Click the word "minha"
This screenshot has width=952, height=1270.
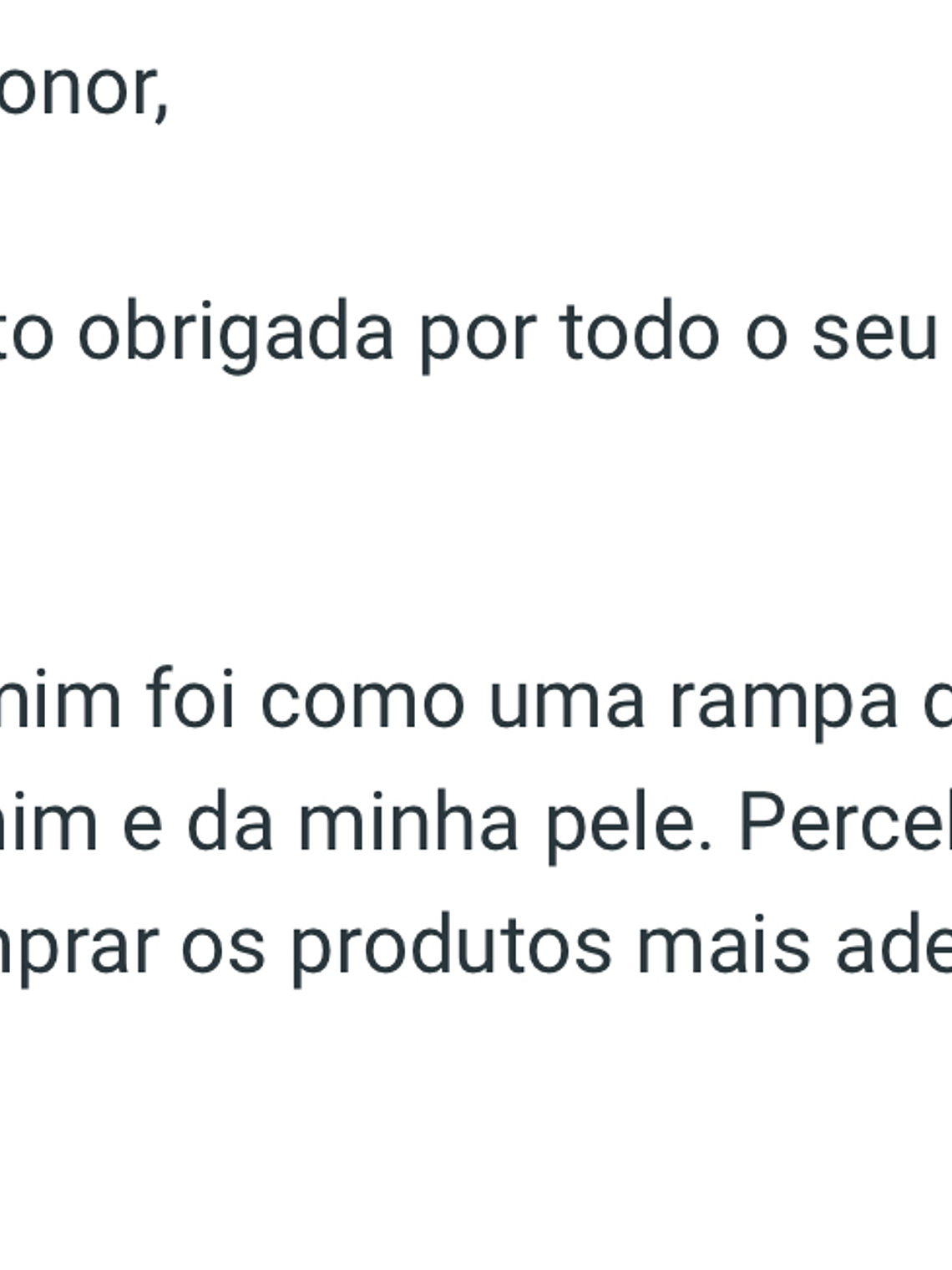pyautogui.click(x=408, y=823)
